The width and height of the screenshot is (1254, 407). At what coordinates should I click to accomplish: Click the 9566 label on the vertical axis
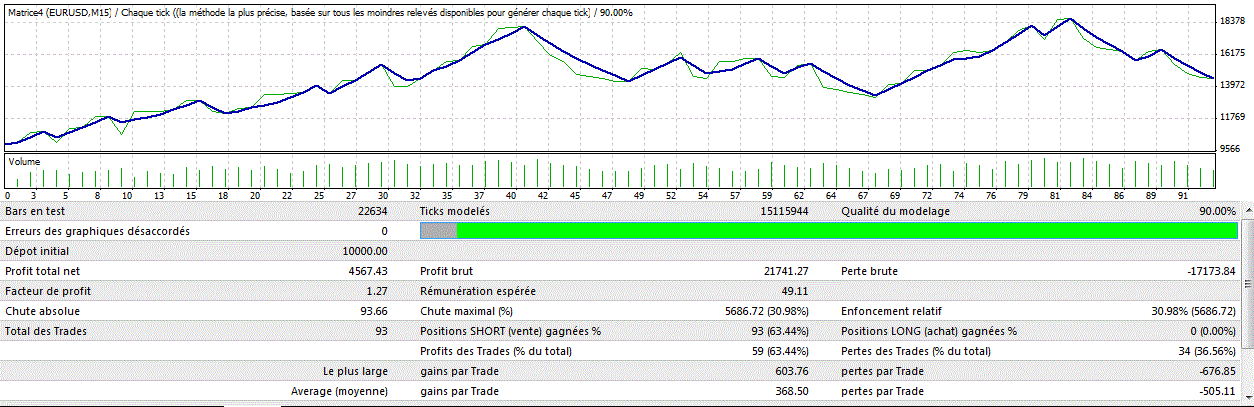tap(1231, 149)
